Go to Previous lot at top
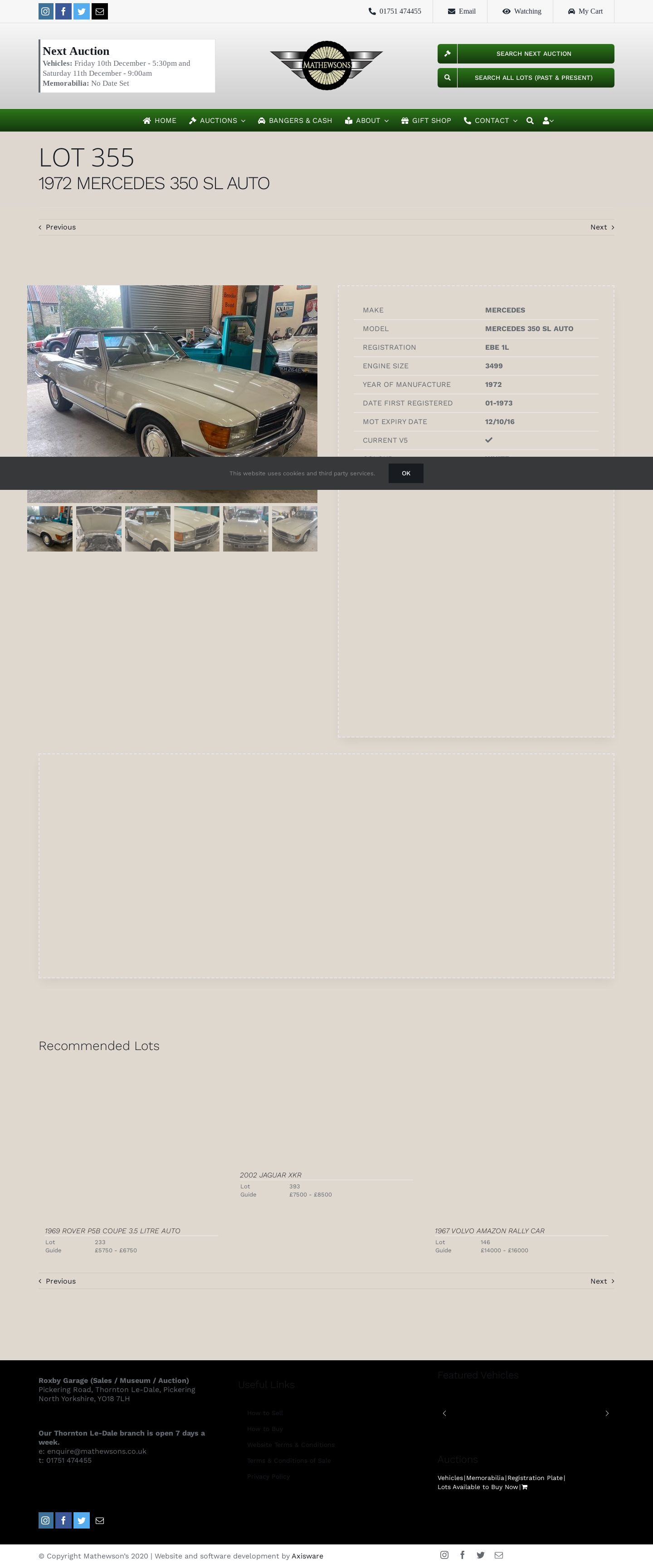The height and width of the screenshot is (1568, 653). click(57, 227)
